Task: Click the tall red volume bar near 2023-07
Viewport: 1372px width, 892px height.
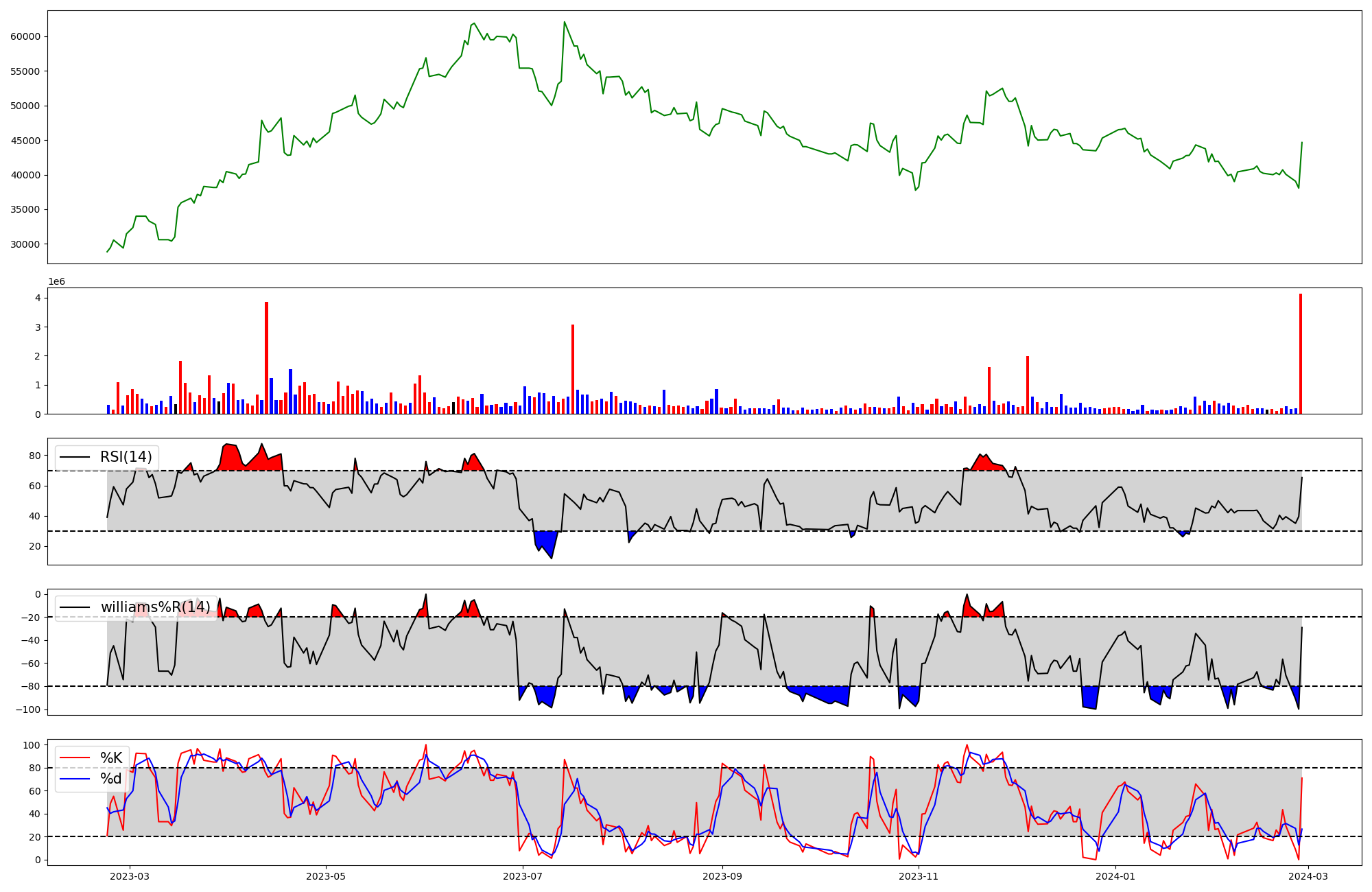Action: (573, 369)
